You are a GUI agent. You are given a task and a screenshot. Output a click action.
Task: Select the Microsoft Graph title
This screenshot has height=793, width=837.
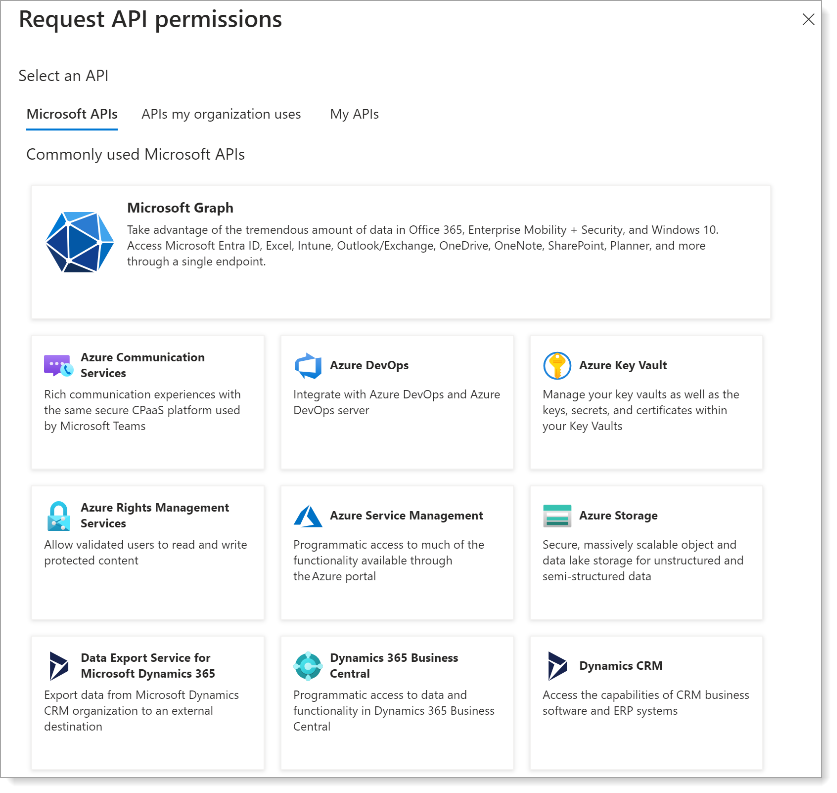point(180,208)
